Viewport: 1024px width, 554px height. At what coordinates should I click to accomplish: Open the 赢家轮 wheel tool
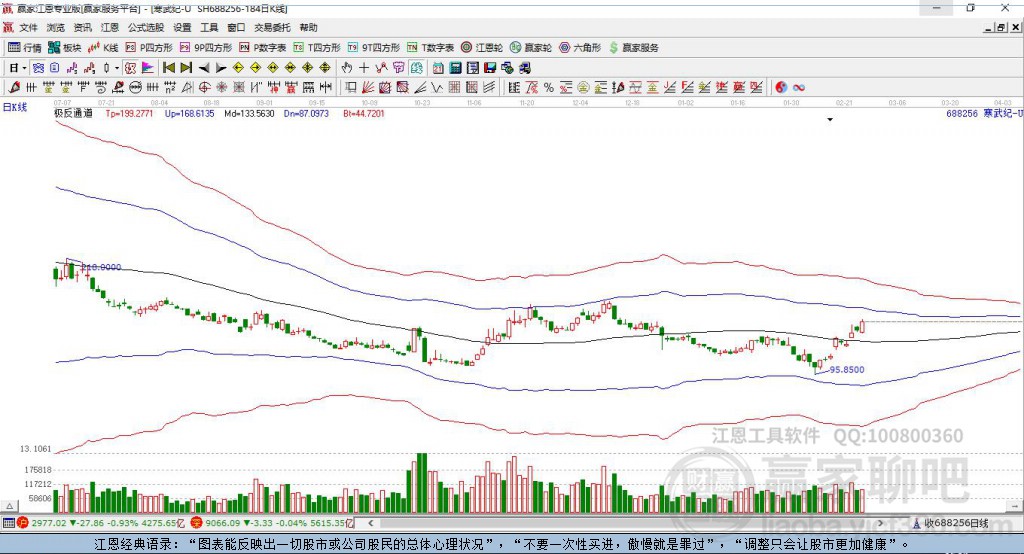click(x=531, y=48)
